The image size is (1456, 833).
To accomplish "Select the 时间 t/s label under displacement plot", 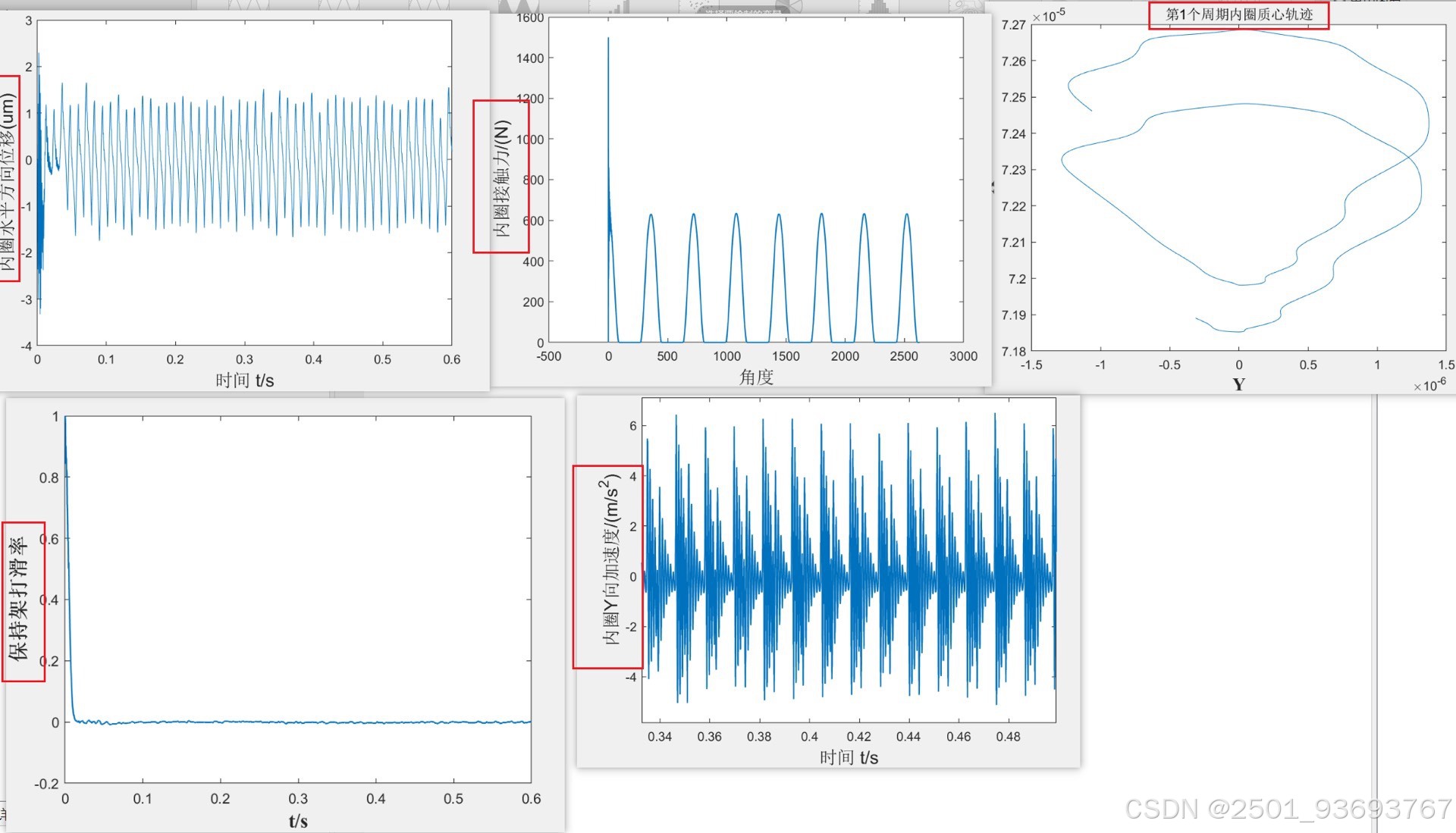I will pos(244,380).
